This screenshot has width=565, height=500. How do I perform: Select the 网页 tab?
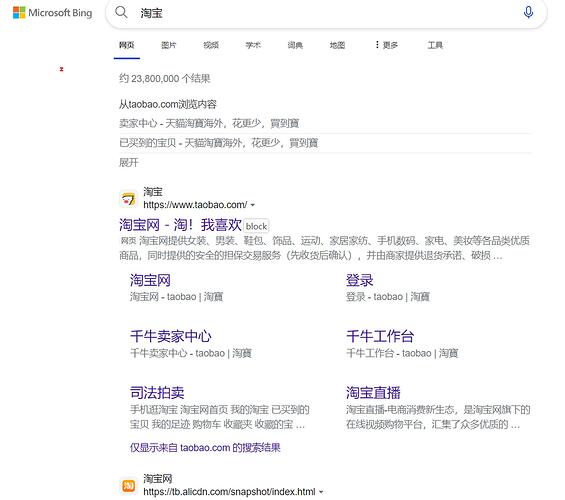(126, 45)
